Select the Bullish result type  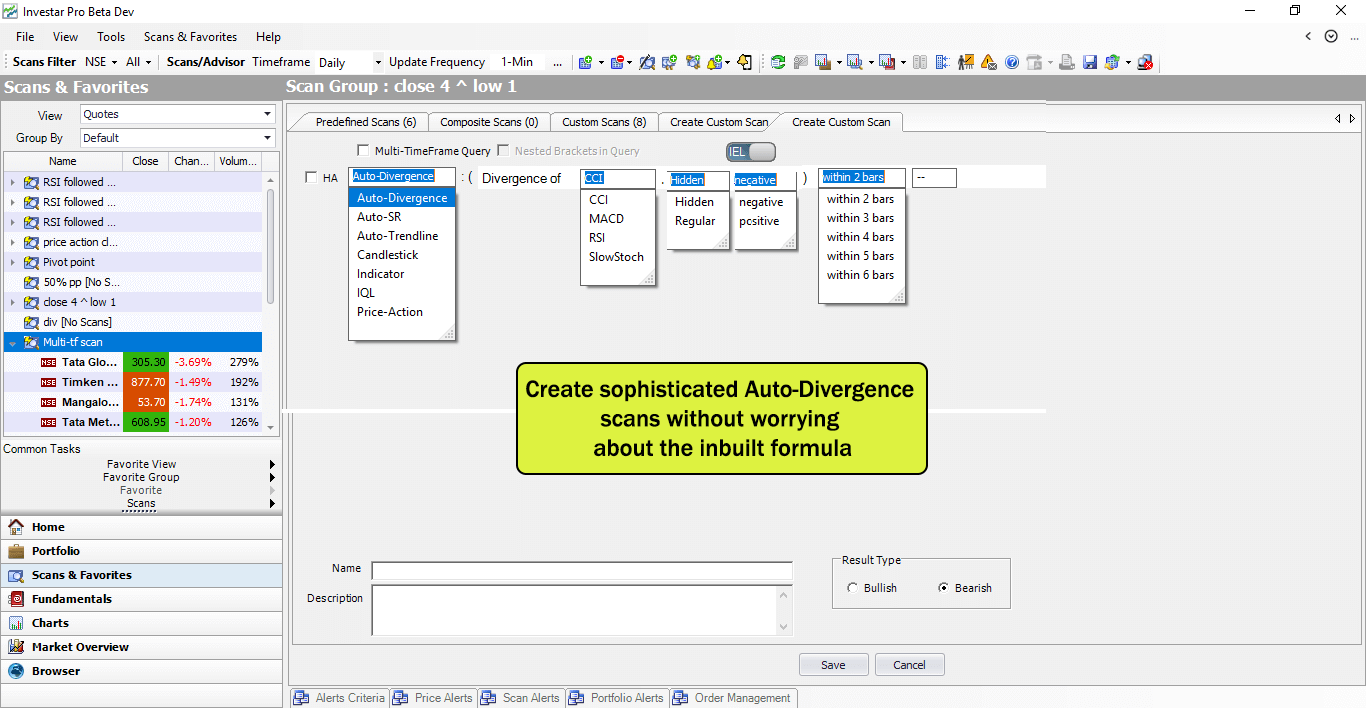(853, 588)
